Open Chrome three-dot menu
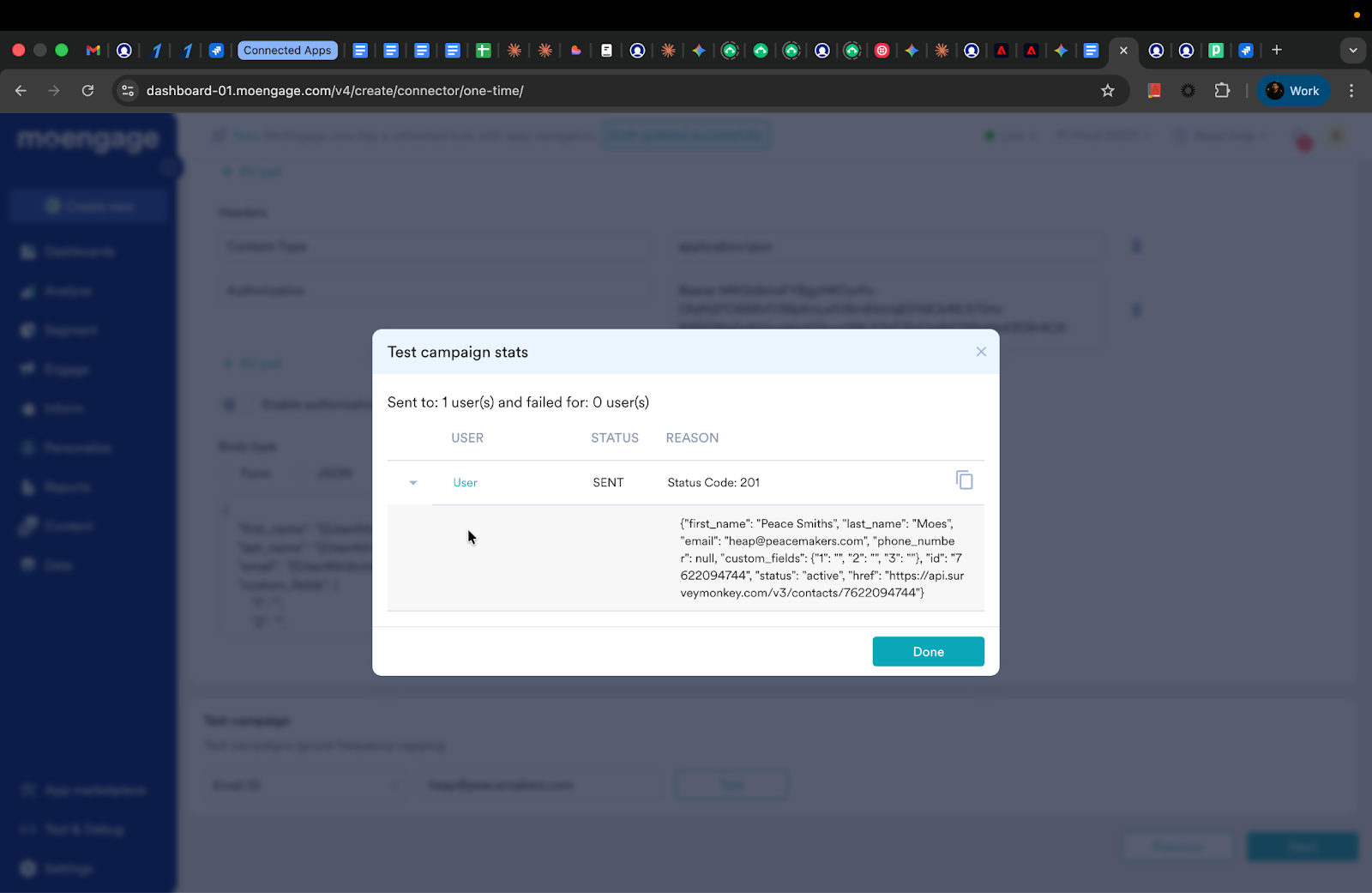 [x=1351, y=91]
